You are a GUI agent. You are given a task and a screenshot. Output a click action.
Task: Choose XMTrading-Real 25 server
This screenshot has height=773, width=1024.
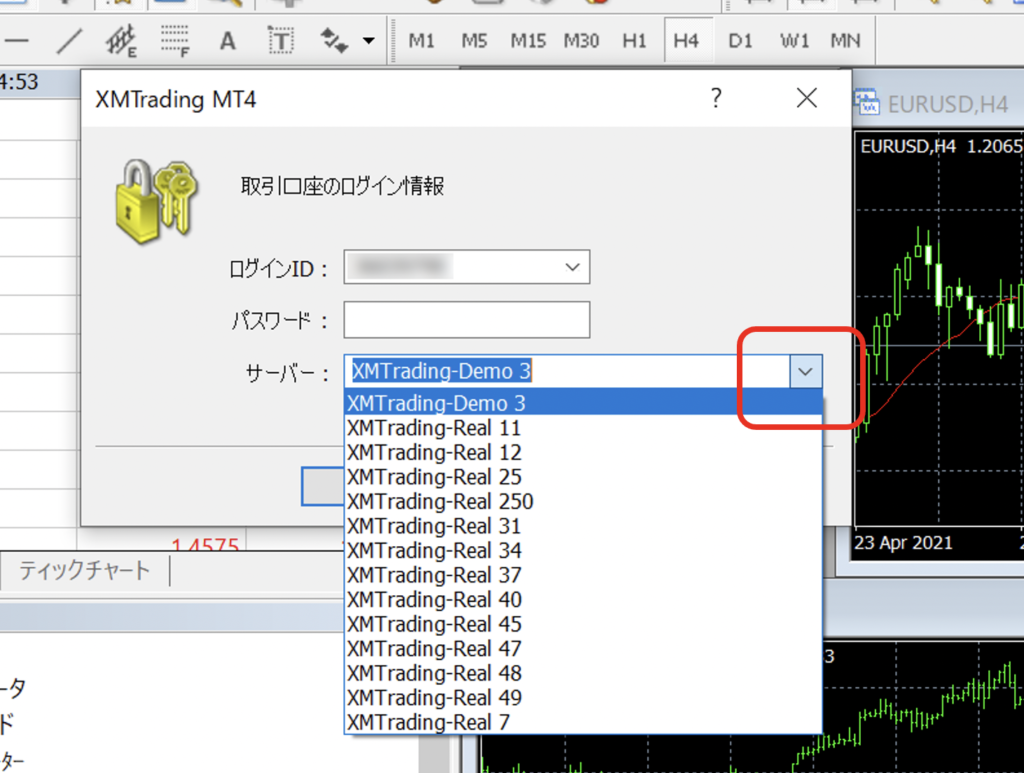583,477
